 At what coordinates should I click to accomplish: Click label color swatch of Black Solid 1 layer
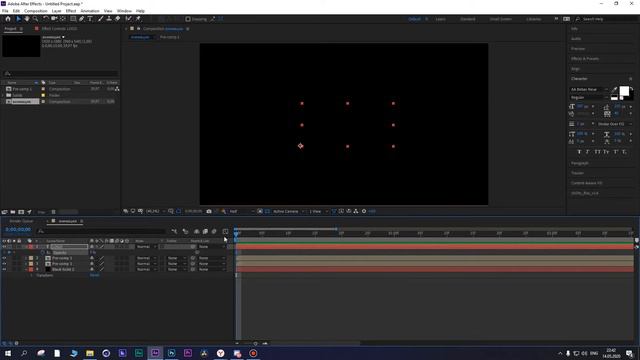(31, 269)
